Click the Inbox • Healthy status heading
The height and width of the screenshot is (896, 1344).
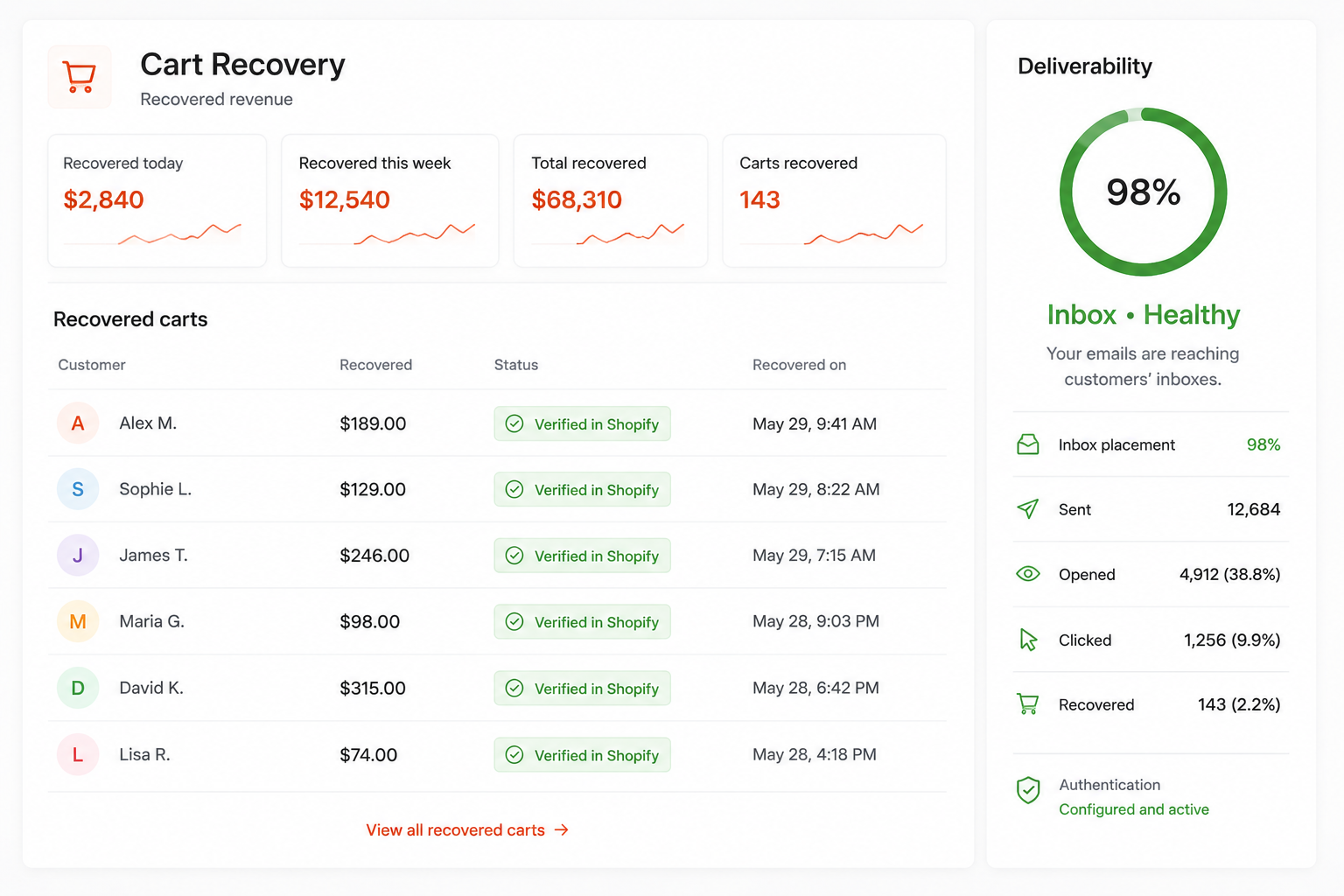[1144, 314]
